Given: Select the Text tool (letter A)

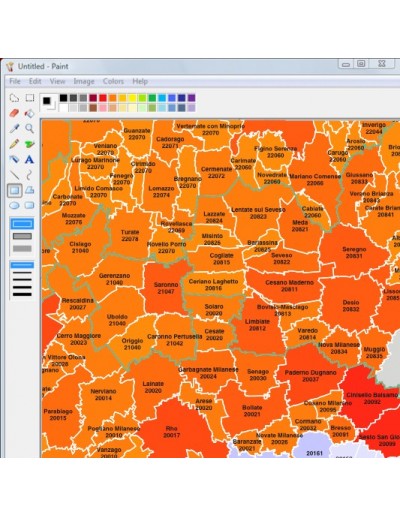Looking at the screenshot, I should [x=29, y=159].
